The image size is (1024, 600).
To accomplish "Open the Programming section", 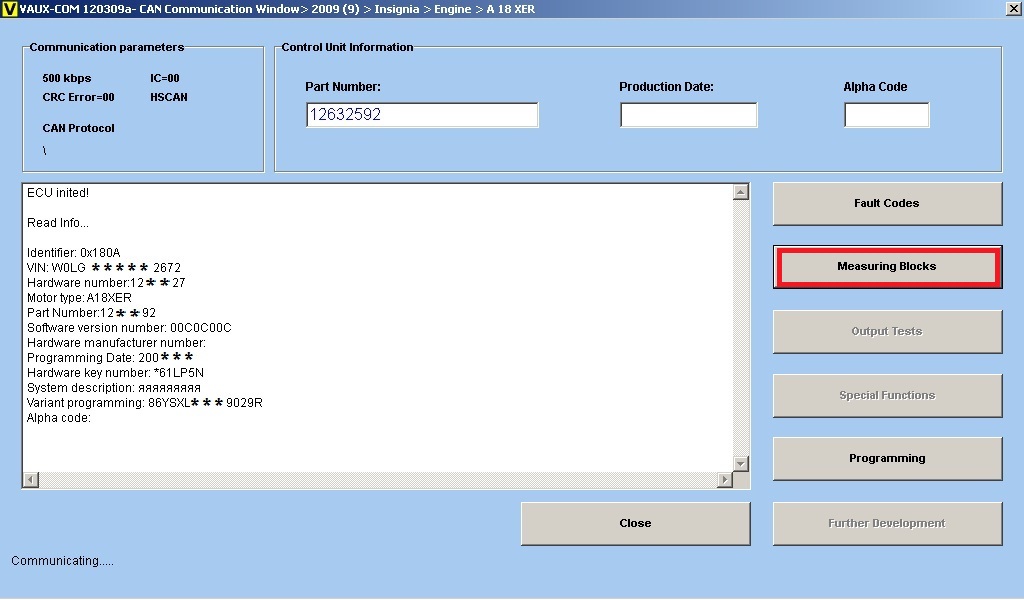I will (x=887, y=458).
